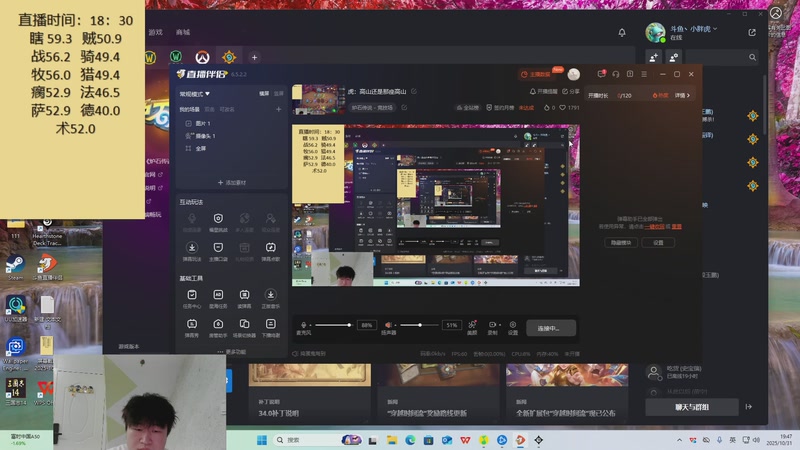
Task: Click 添加素材 to add a source
Action: 232,182
